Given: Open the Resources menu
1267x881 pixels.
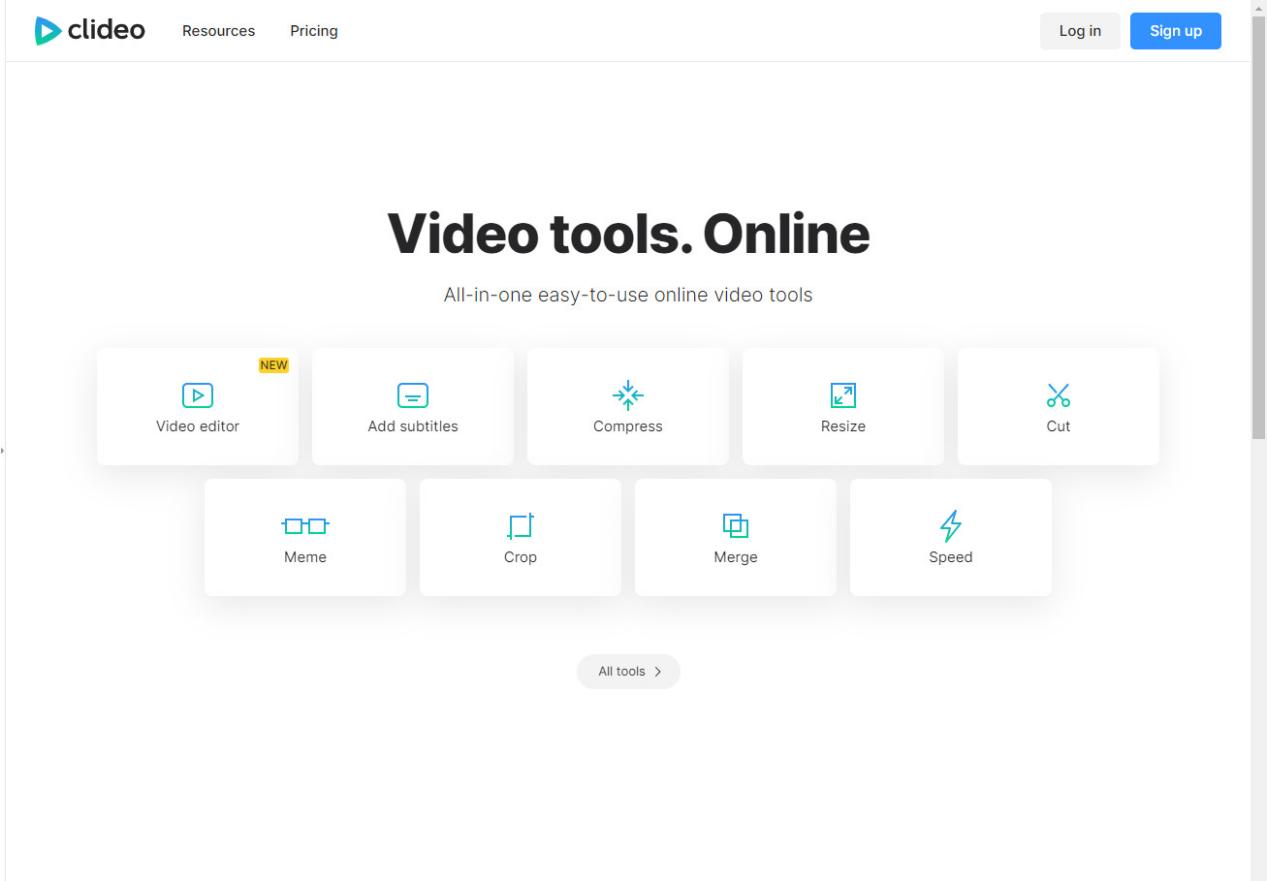Looking at the screenshot, I should click(x=218, y=31).
